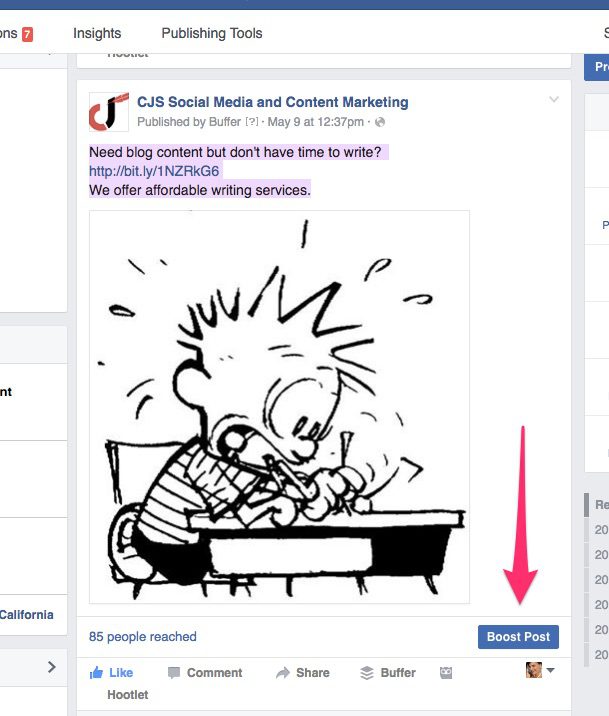This screenshot has width=609, height=716.
Task: Click the May 9 at 12:37pm timestamp
Action: pos(315,122)
